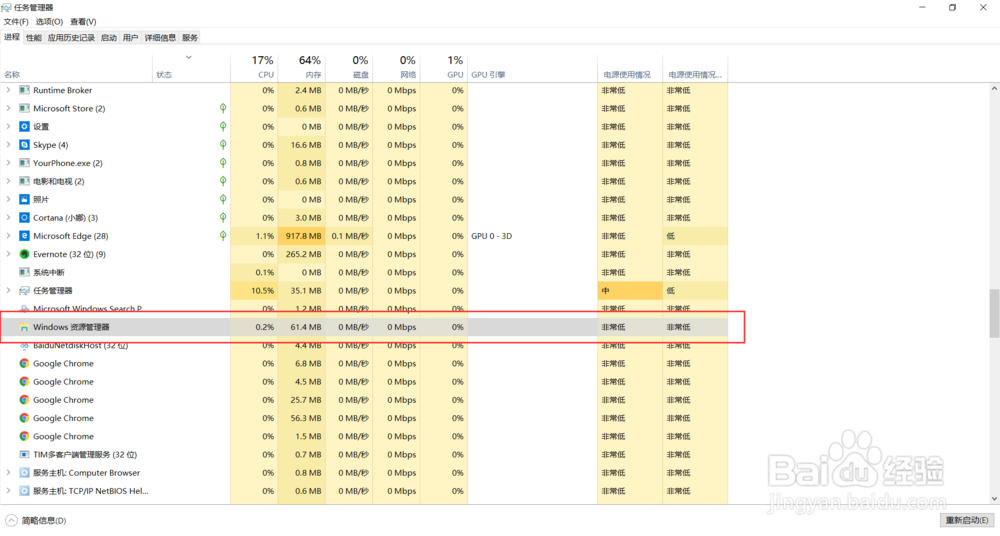Sort by the 网络 column header
This screenshot has height=536, width=1000.
pyautogui.click(x=397, y=67)
